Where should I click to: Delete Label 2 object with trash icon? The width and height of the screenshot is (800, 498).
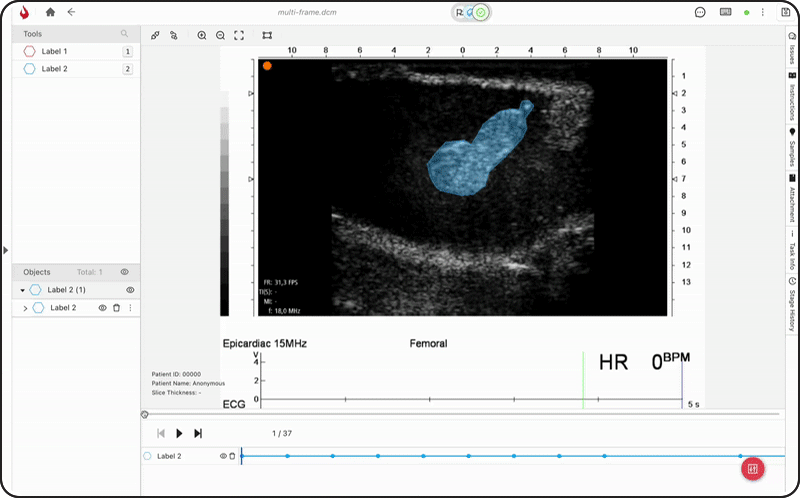pos(116,308)
